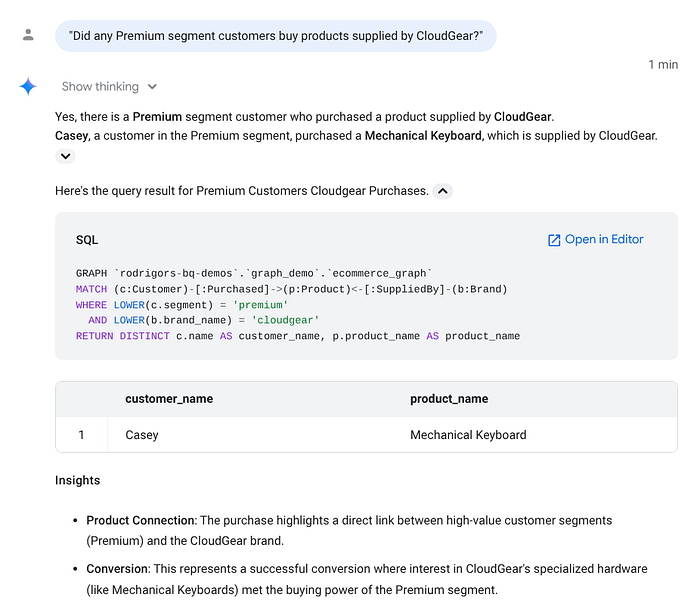Image resolution: width=700 pixels, height=615 pixels.
Task: Click the SQL code block heading
Action: tap(87, 240)
